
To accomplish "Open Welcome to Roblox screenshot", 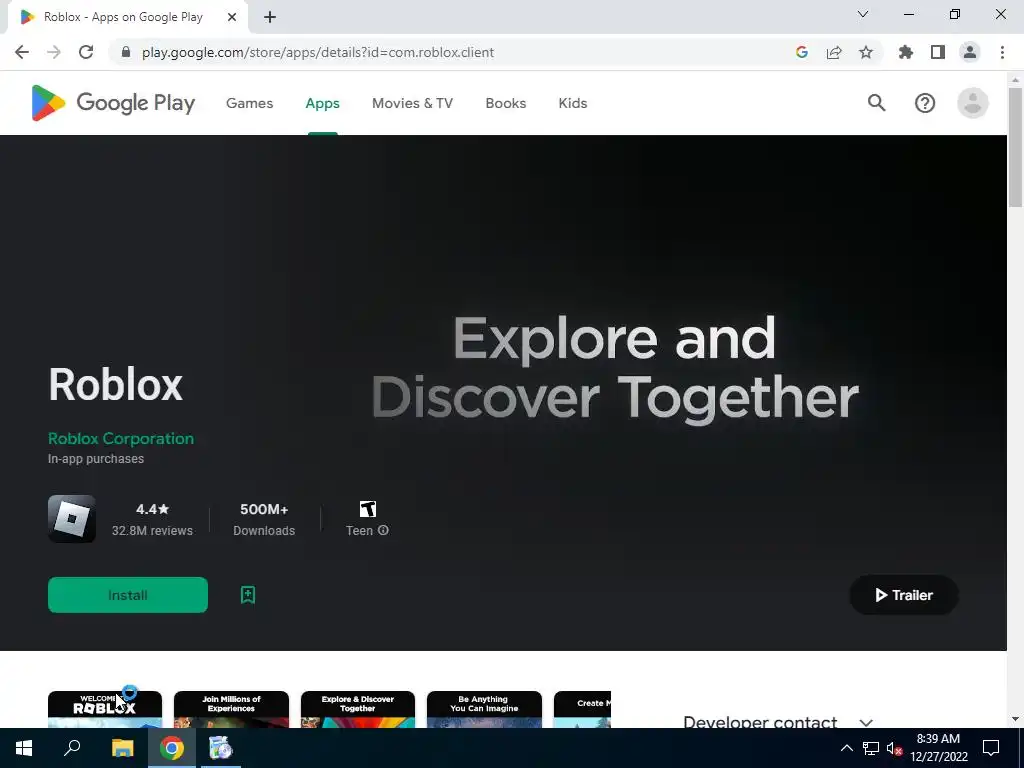I will pyautogui.click(x=104, y=709).
